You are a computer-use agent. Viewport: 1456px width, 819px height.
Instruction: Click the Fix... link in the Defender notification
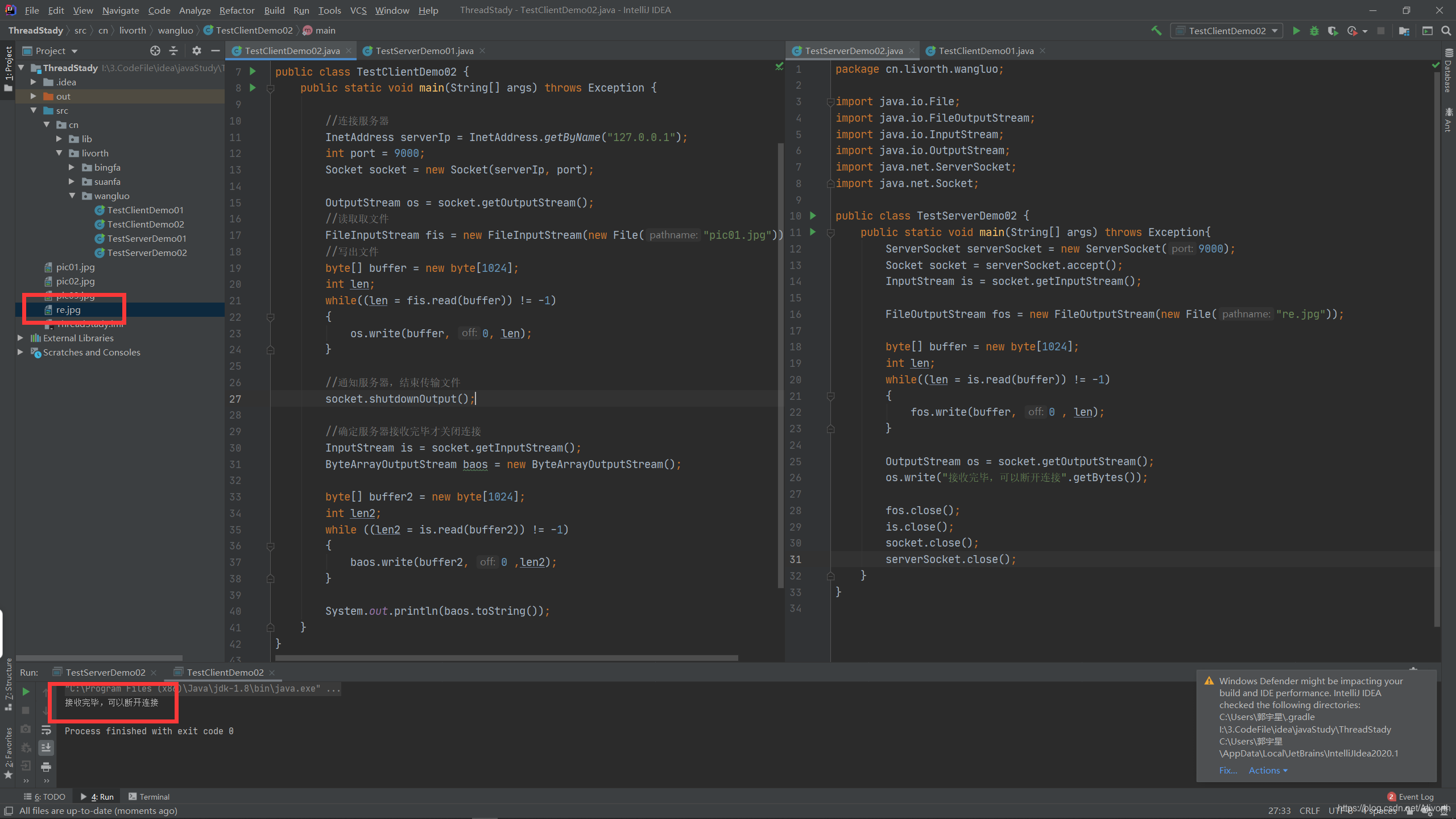tap(1228, 770)
